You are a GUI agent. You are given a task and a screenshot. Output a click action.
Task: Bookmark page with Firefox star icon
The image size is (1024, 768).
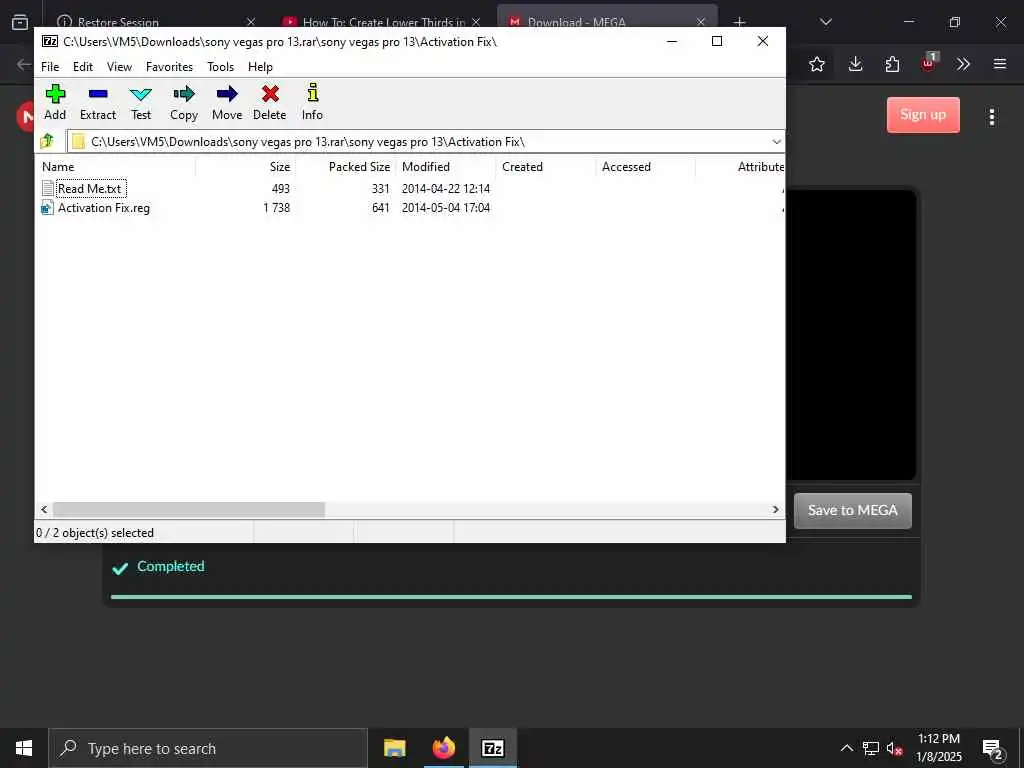point(816,64)
